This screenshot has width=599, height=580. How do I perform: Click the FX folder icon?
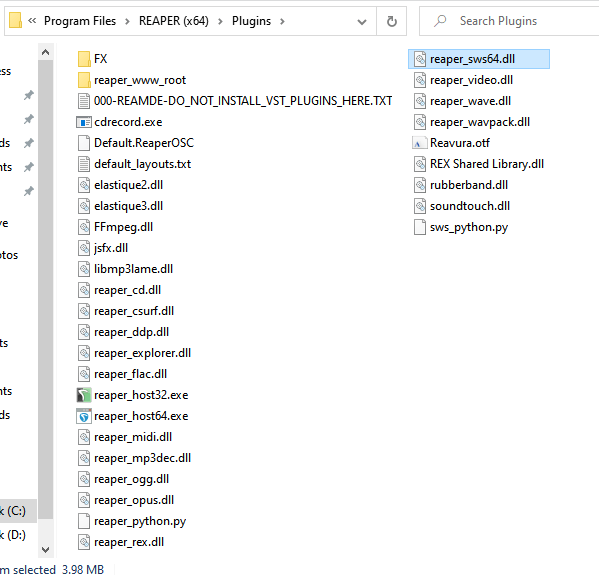(84, 59)
